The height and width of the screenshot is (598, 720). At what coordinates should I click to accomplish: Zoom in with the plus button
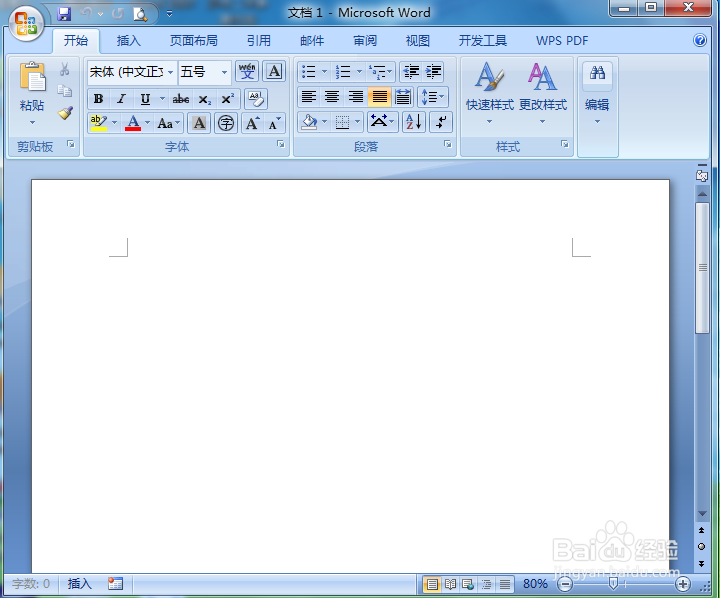pos(683,584)
